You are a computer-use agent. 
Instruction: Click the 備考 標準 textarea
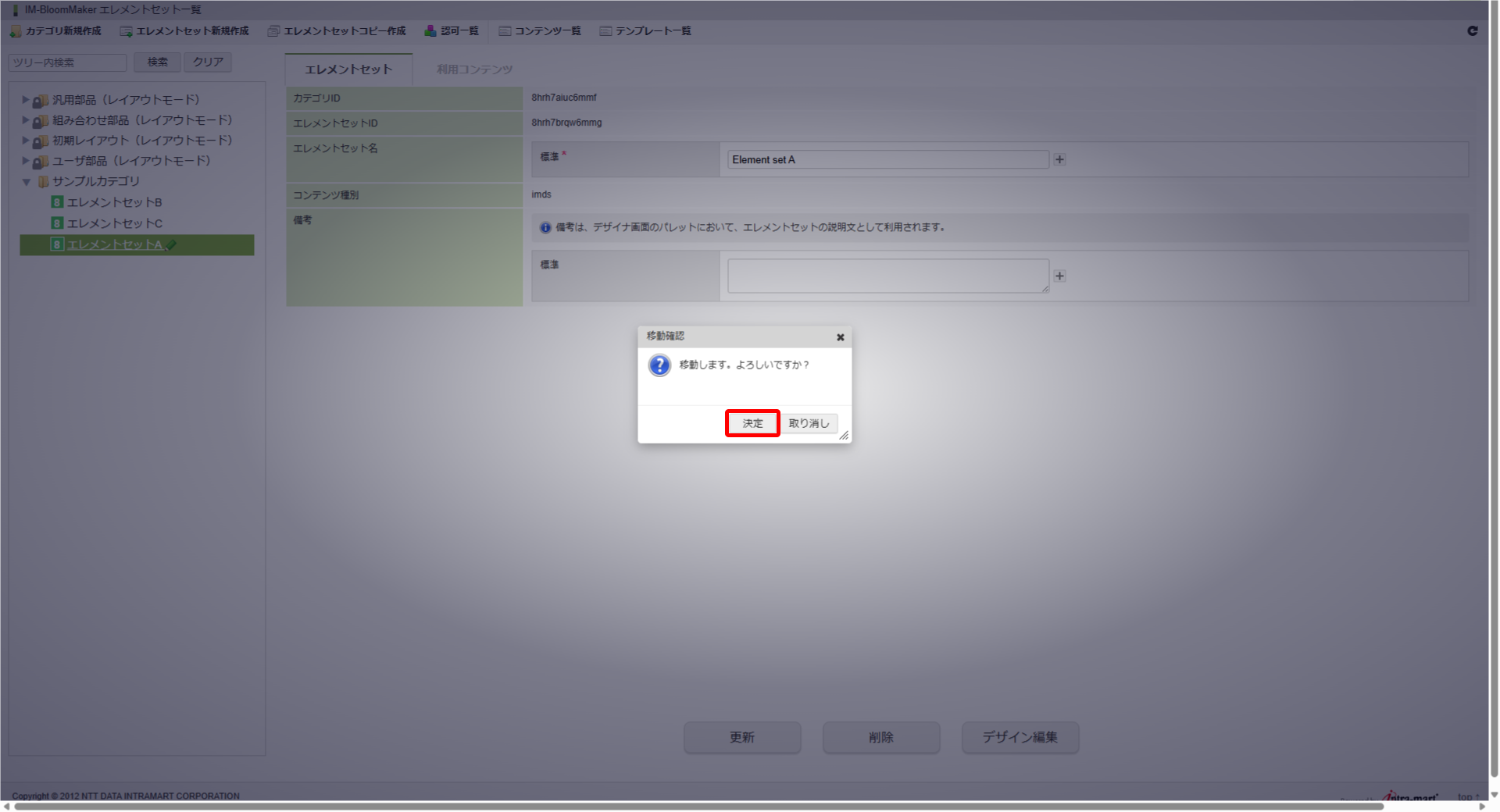pos(888,276)
